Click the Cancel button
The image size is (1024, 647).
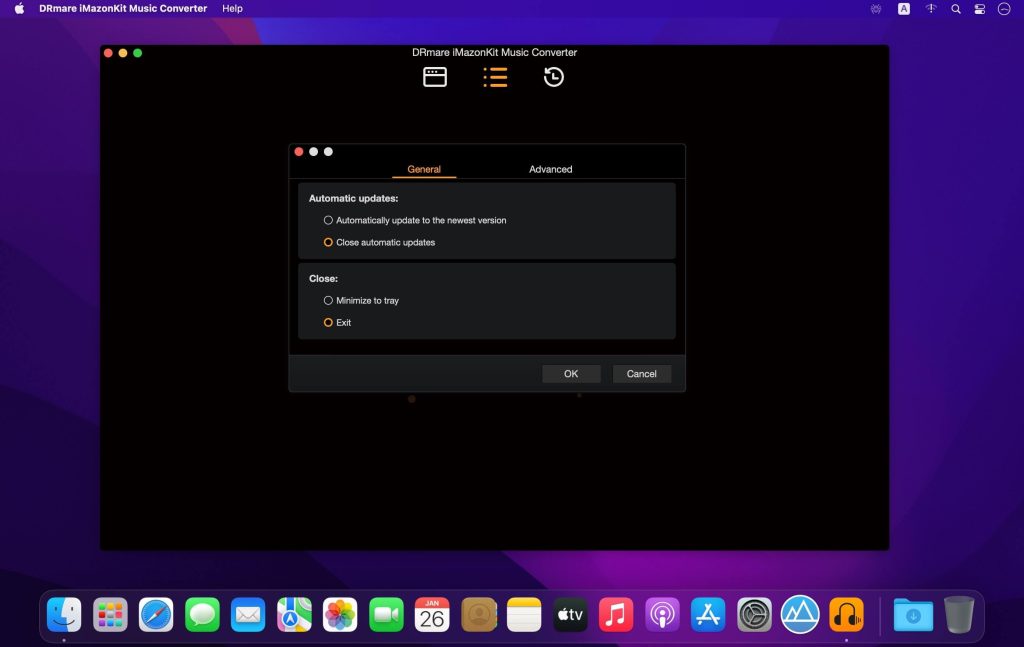[x=641, y=373]
